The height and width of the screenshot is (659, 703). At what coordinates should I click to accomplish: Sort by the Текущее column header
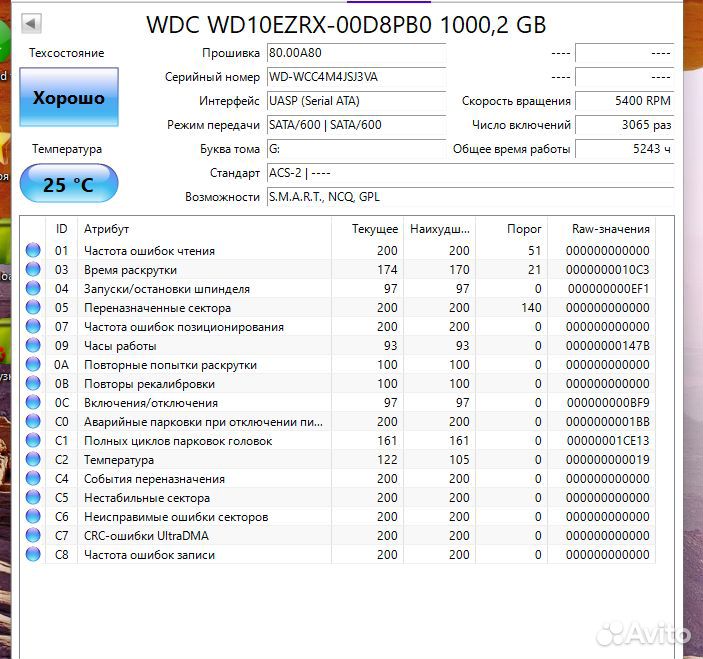[x=368, y=229]
